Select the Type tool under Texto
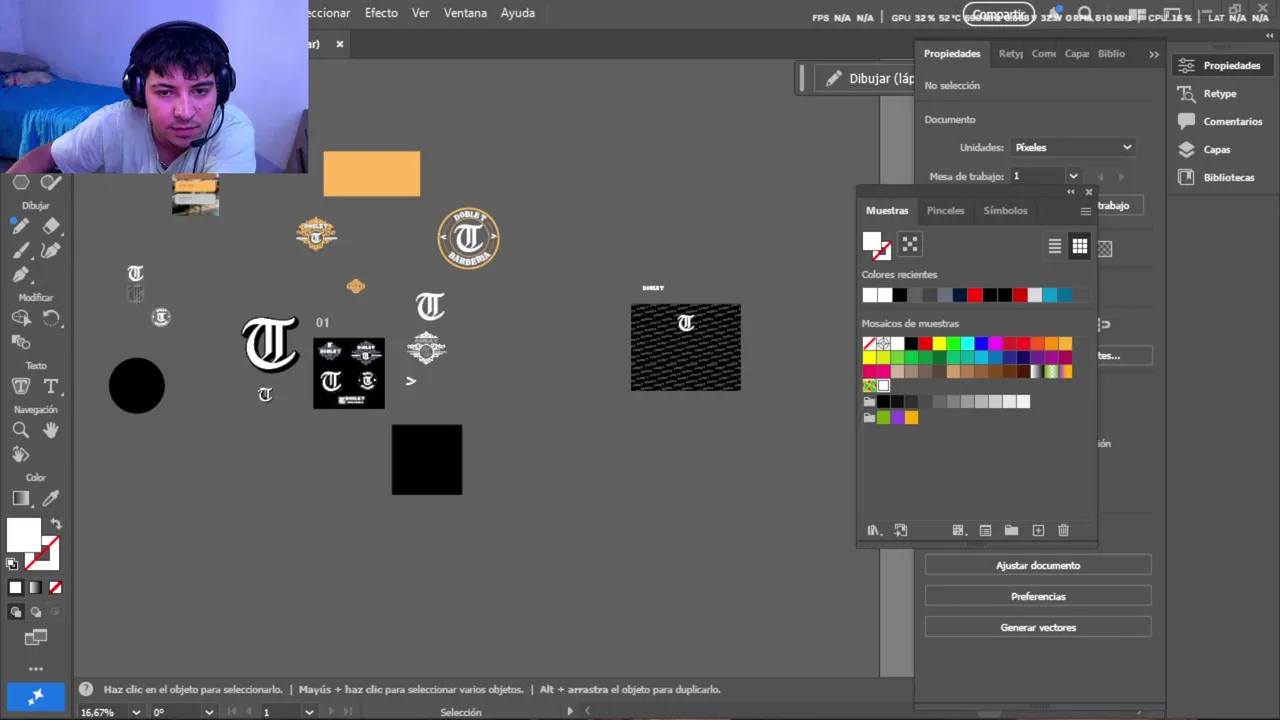This screenshot has width=1280, height=720. tap(51, 386)
